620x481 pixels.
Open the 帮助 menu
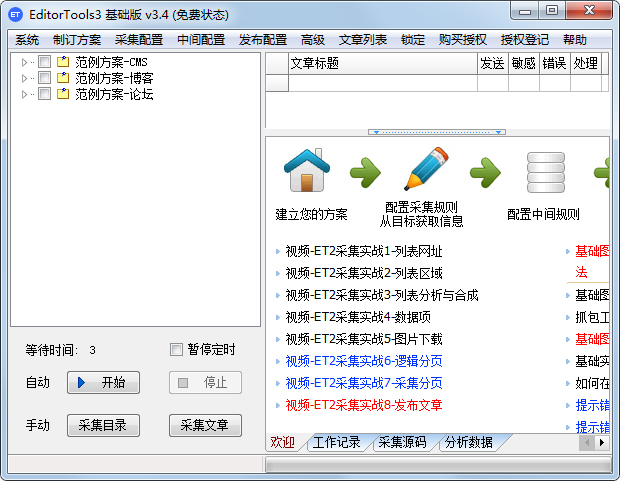575,40
